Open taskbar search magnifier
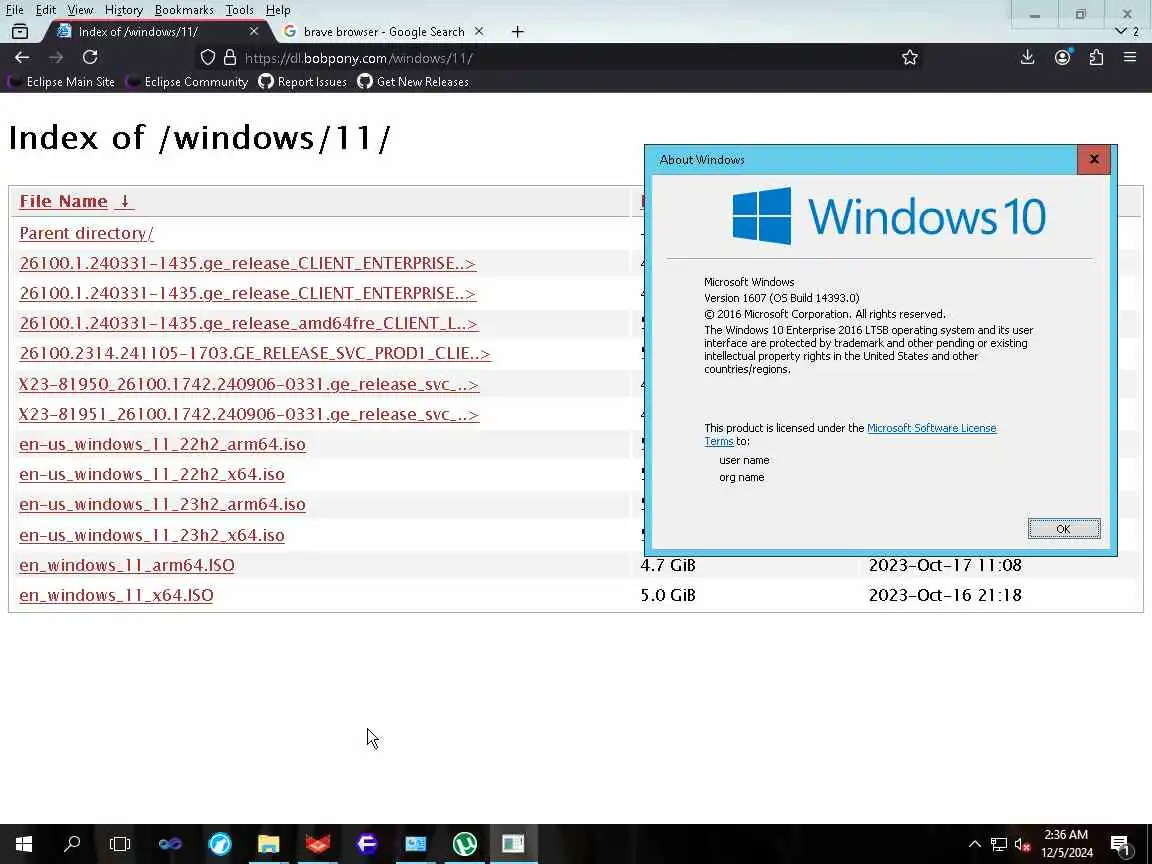 point(72,843)
